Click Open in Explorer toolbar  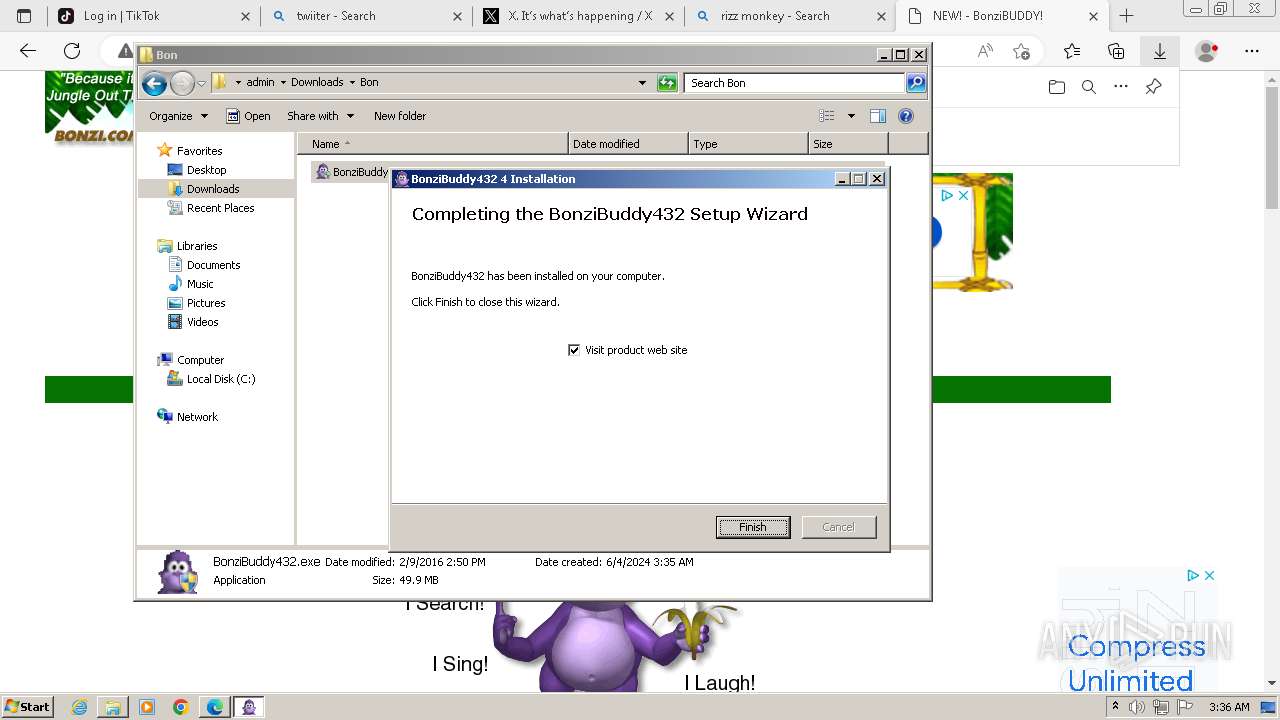click(x=248, y=116)
